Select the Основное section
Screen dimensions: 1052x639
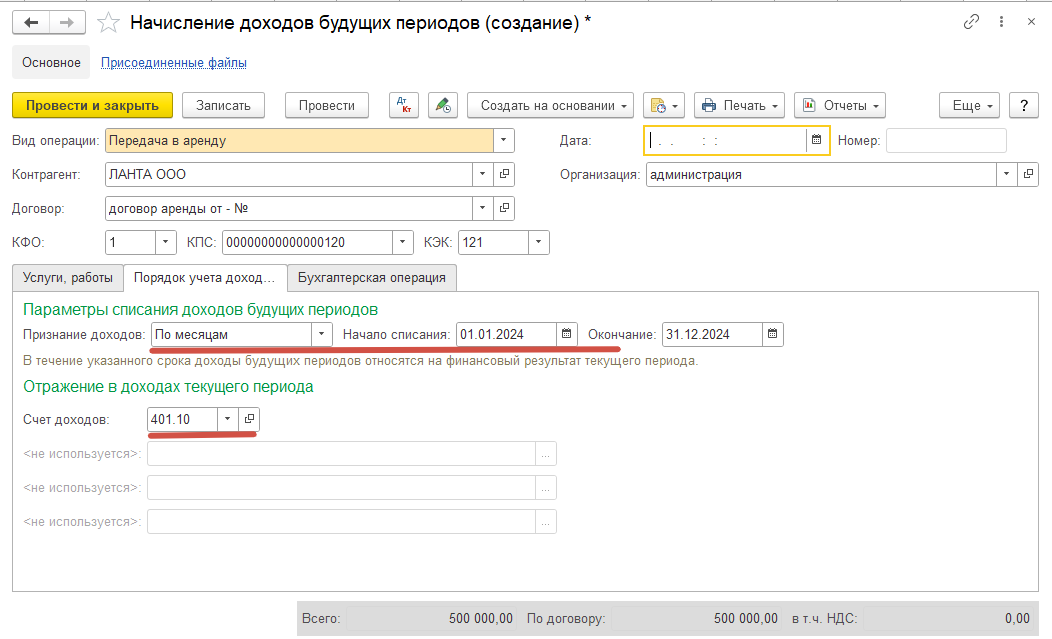[x=51, y=62]
